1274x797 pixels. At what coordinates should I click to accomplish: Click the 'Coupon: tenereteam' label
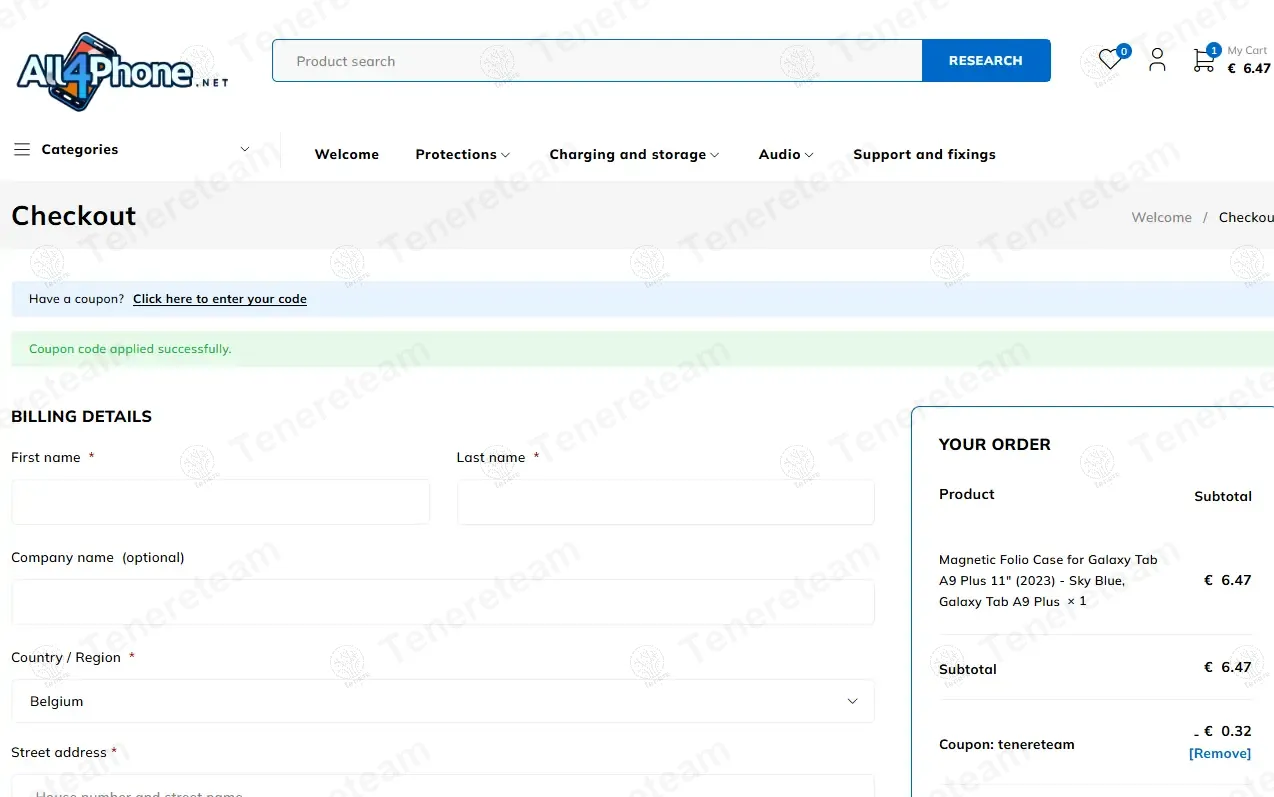[1007, 744]
